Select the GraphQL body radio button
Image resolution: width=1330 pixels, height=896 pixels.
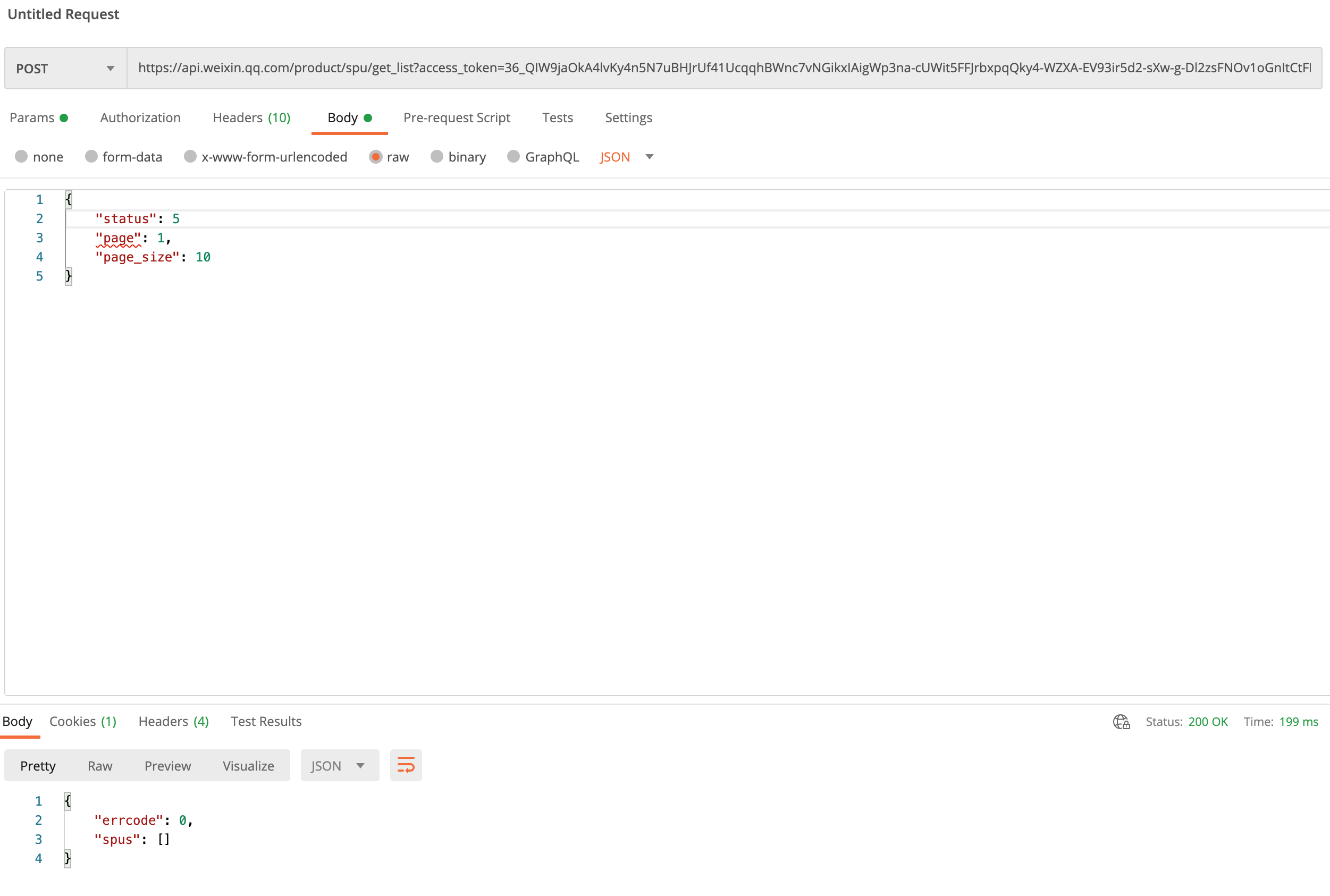pos(514,157)
